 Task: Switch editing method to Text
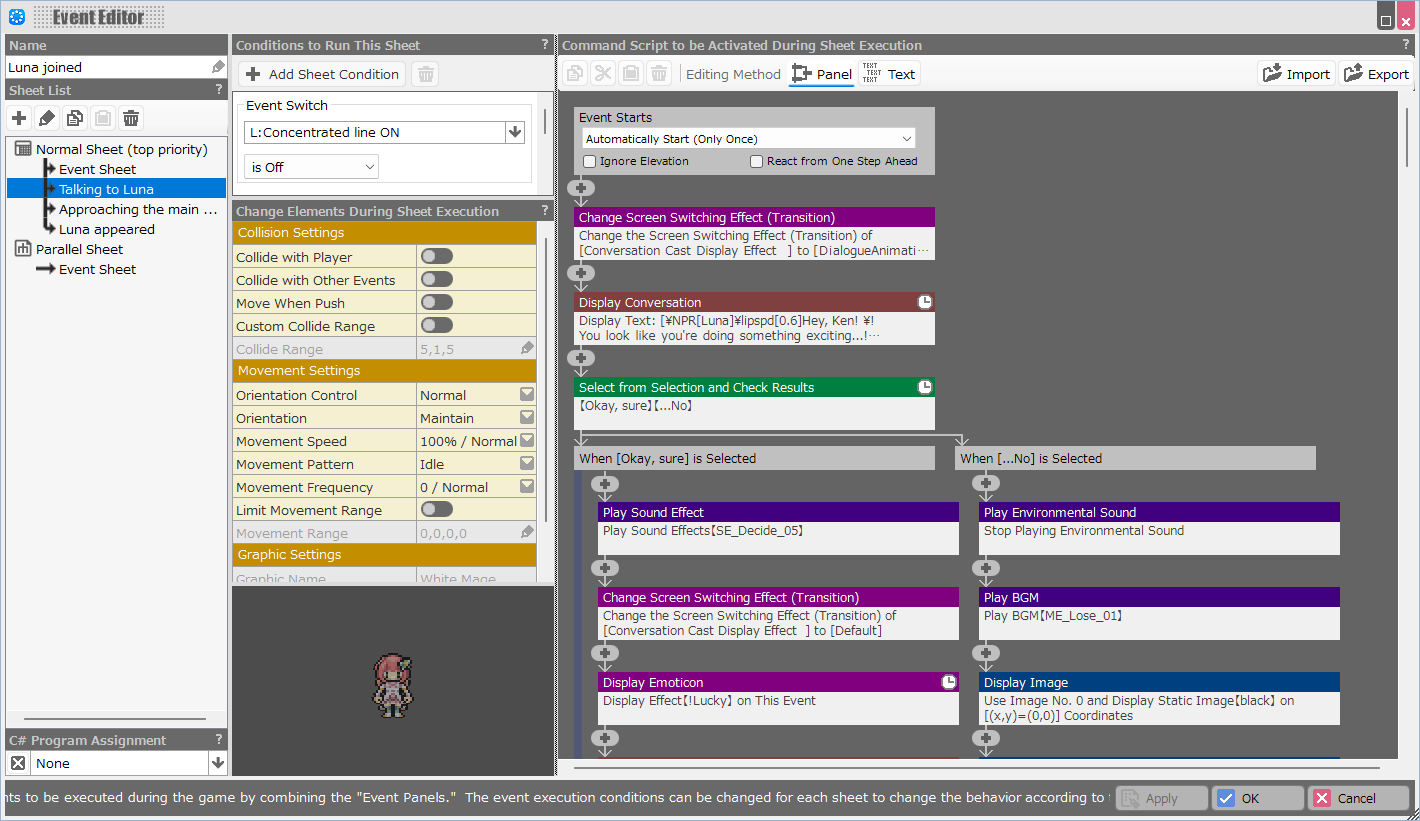click(x=889, y=74)
